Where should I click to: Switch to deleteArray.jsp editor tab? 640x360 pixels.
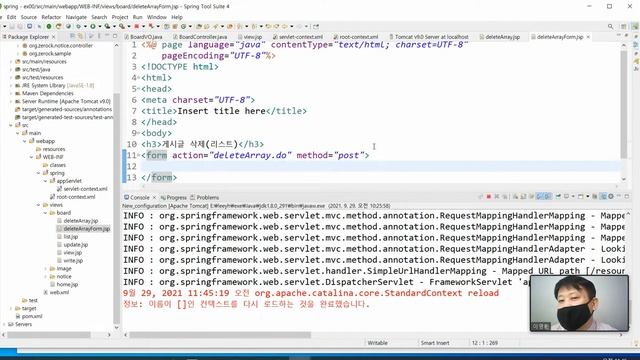[499, 37]
